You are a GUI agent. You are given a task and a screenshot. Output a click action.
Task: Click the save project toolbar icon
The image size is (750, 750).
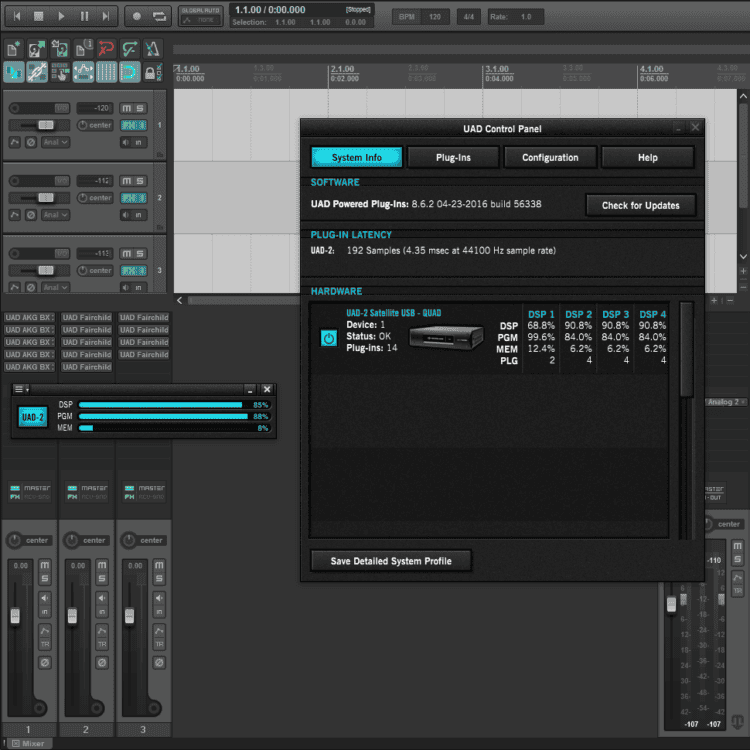point(60,49)
